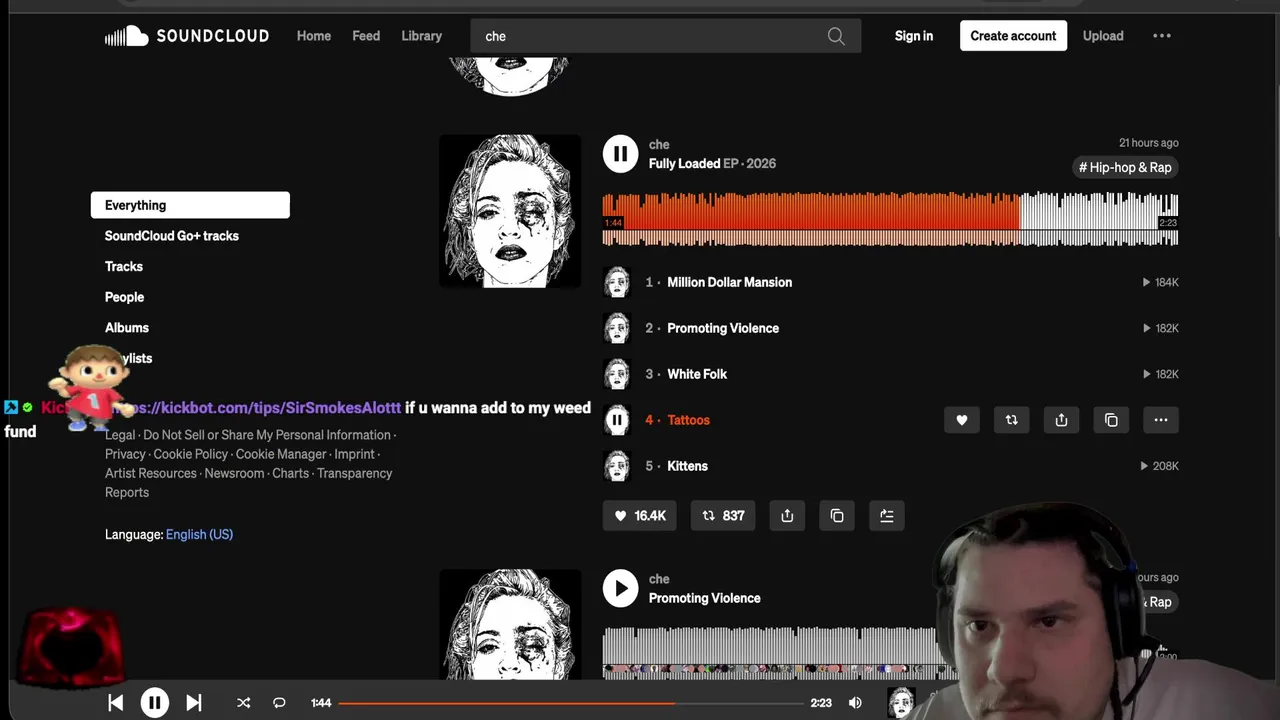
Task: Skip to previous track in player bar
Action: 116,703
